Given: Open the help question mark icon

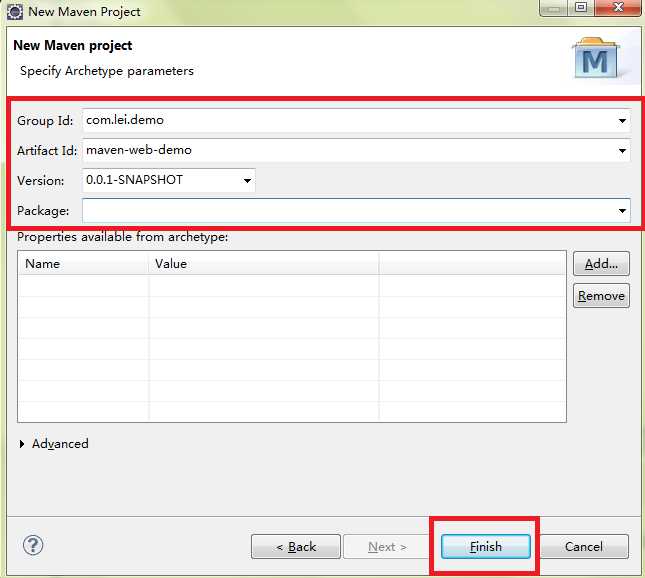Looking at the screenshot, I should [33, 546].
